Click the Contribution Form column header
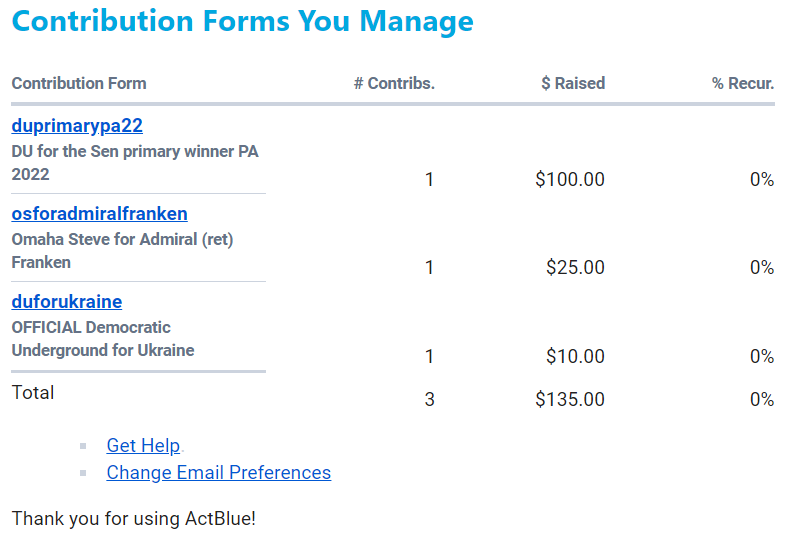 pyautogui.click(x=79, y=84)
